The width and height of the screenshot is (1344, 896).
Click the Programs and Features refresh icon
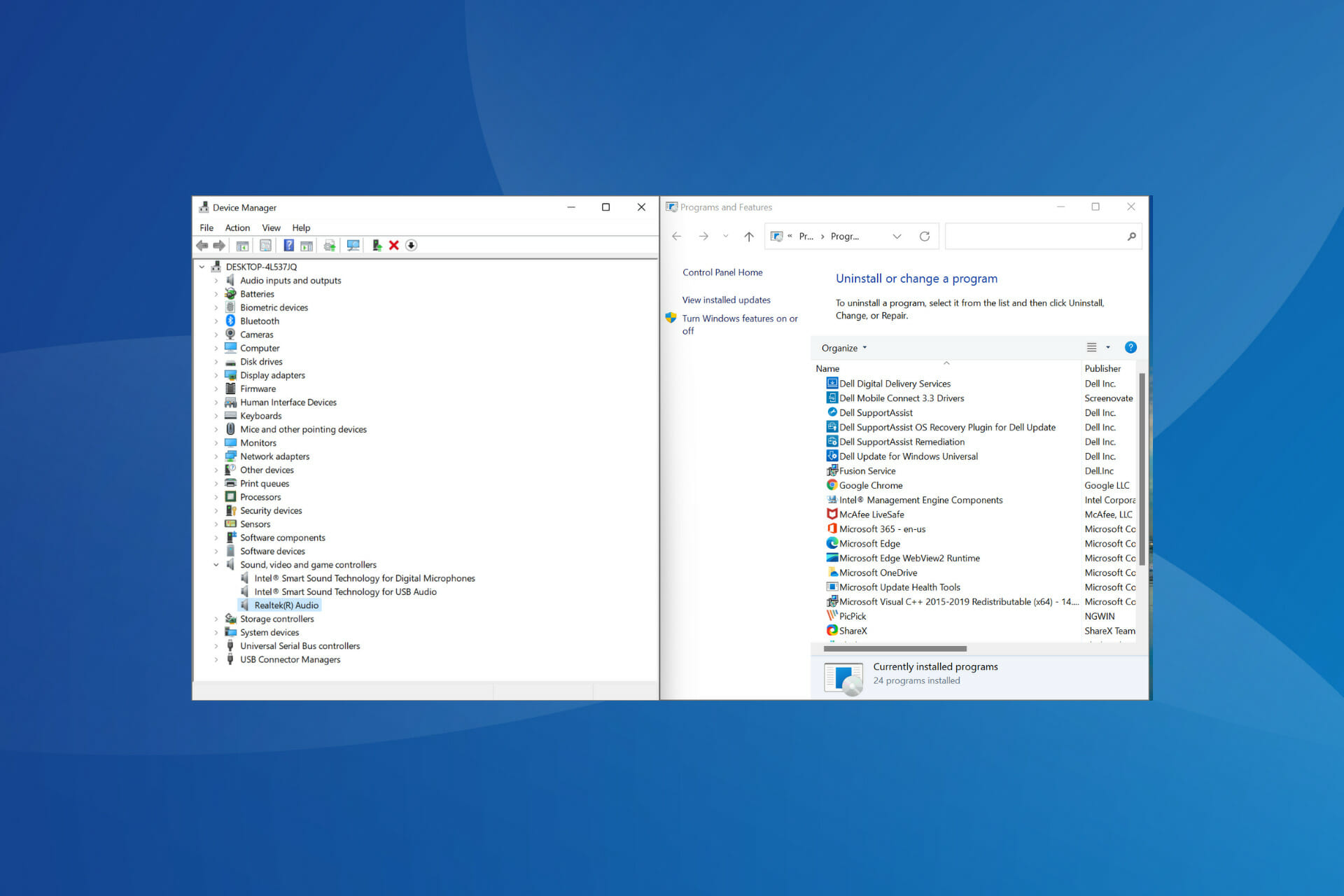(924, 237)
